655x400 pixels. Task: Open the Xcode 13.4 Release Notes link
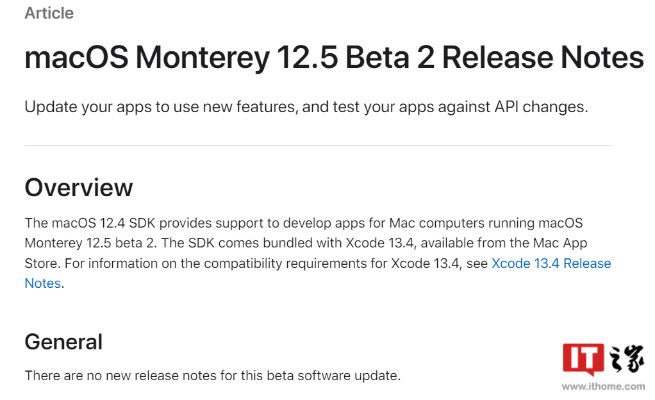click(x=551, y=264)
